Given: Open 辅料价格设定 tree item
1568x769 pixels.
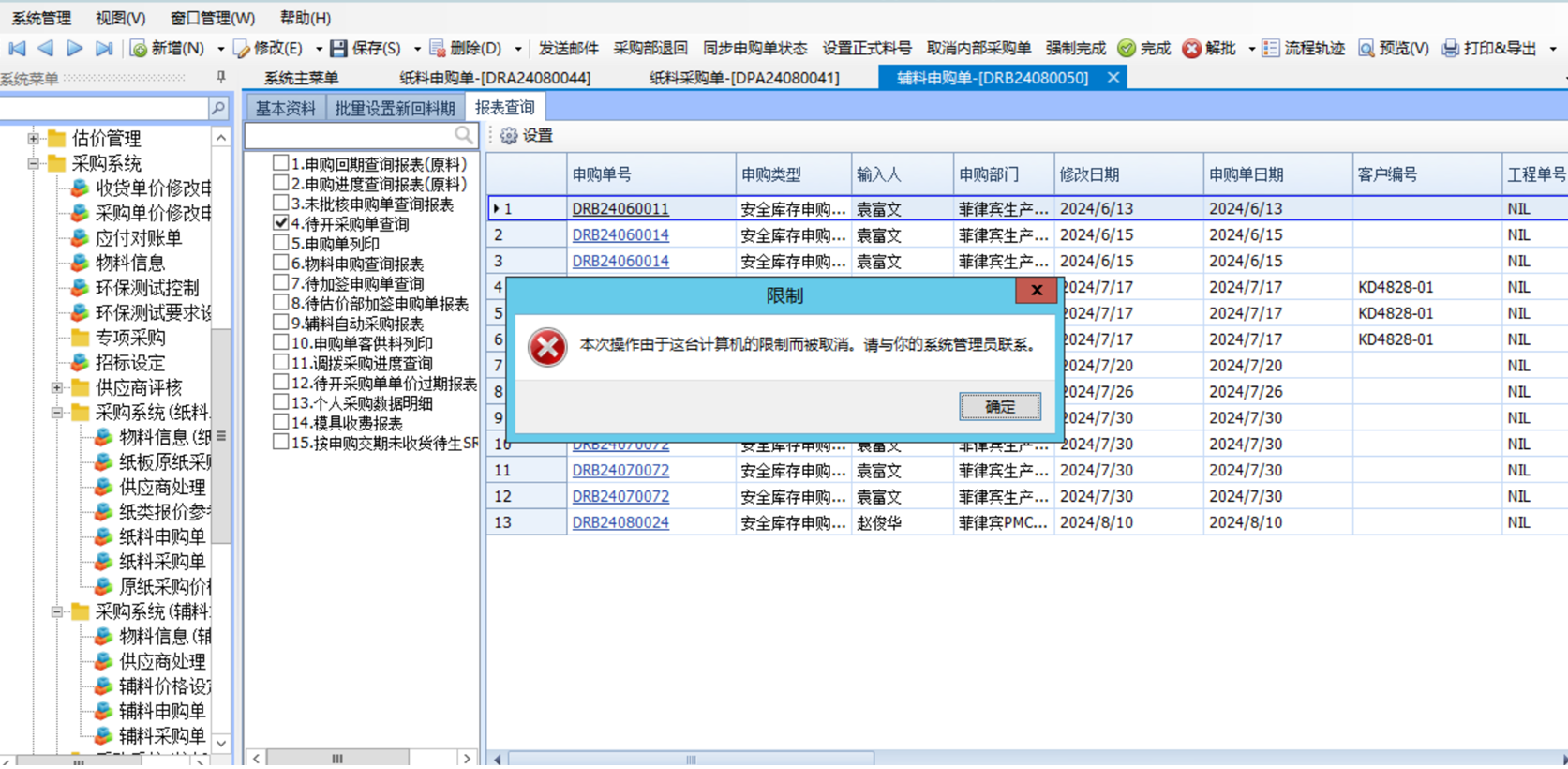Looking at the screenshot, I should click(165, 686).
